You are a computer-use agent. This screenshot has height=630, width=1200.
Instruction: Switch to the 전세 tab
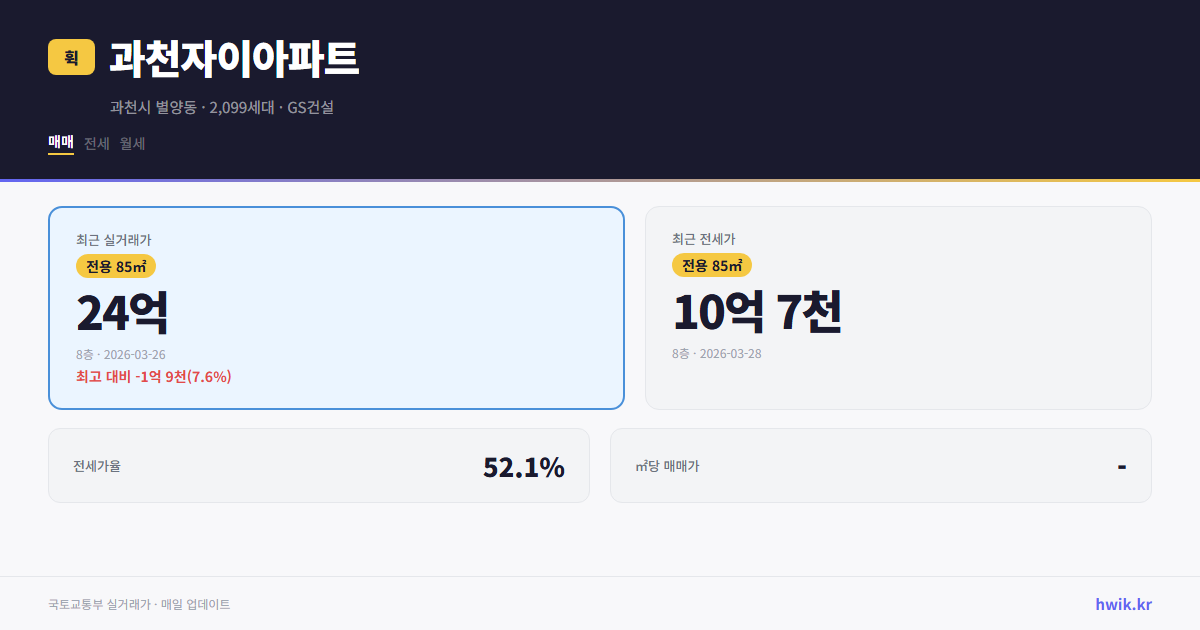95,143
